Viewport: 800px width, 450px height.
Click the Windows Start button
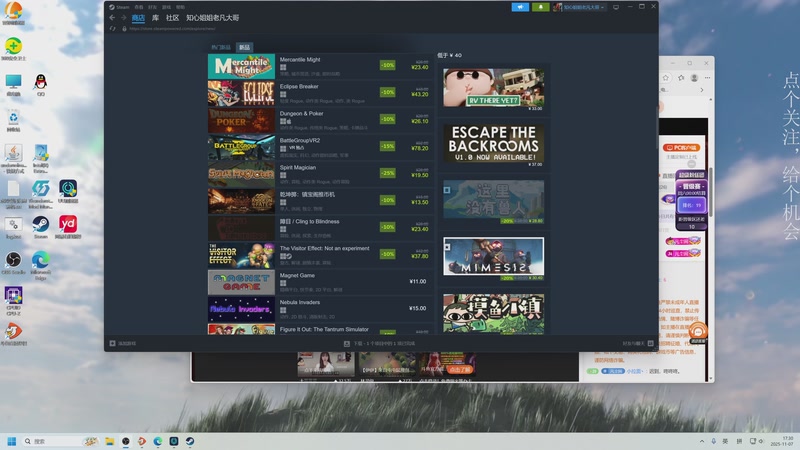click(12, 441)
